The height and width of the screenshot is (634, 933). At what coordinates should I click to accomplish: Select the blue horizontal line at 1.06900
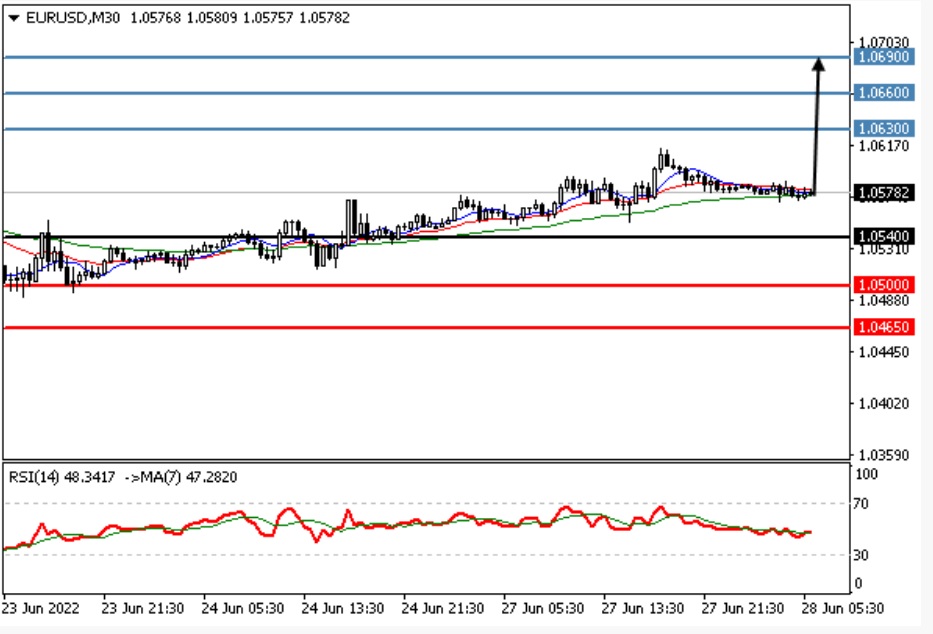coord(426,57)
